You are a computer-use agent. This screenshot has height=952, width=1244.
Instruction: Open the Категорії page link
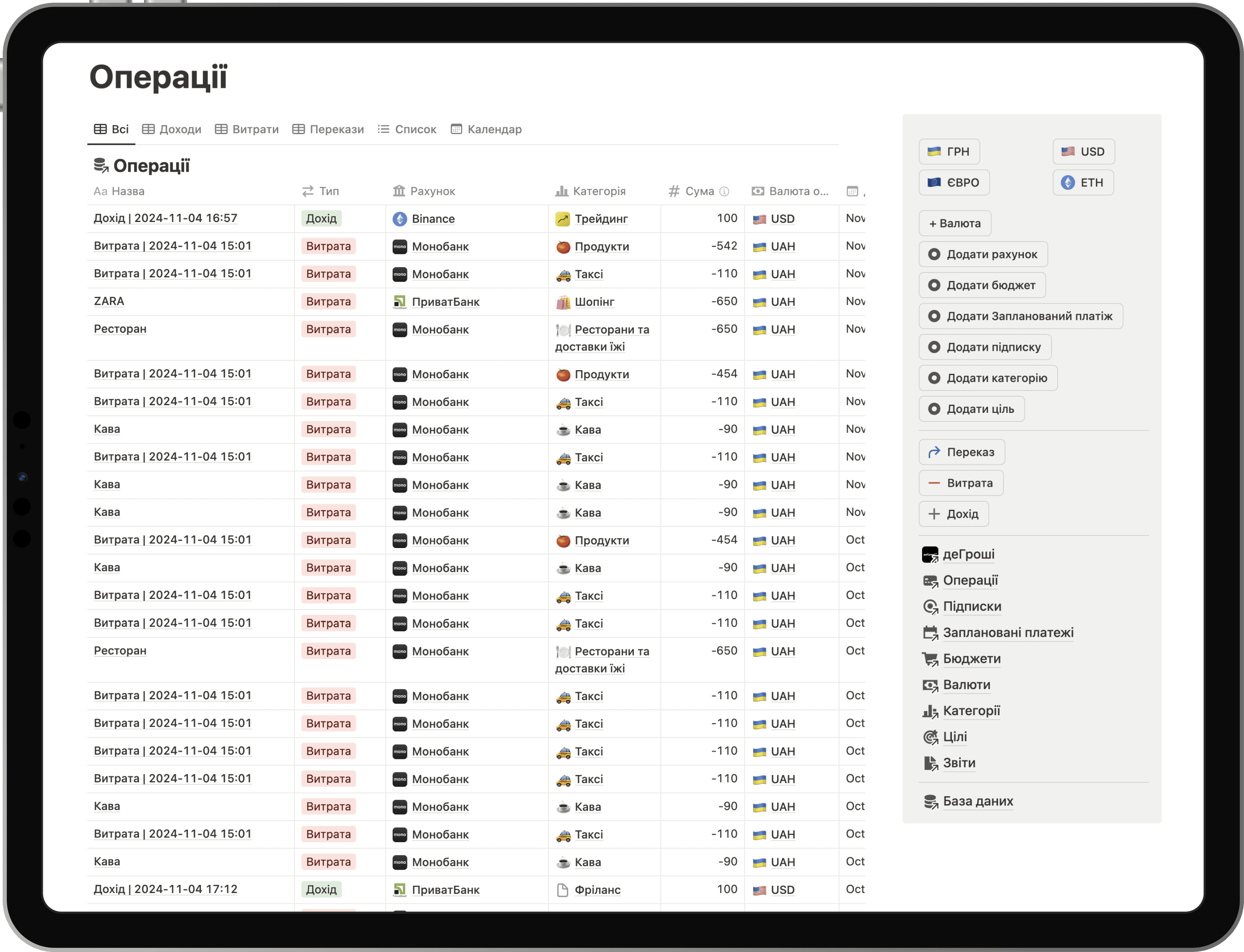click(972, 711)
